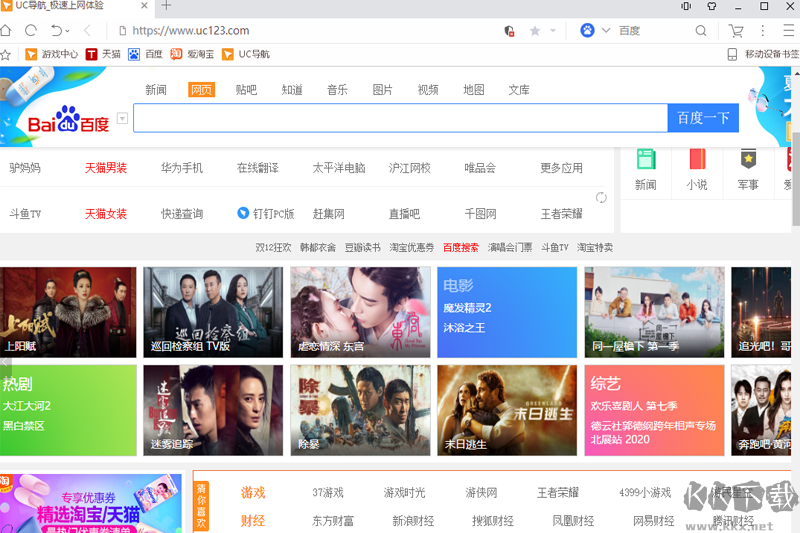This screenshot has height=533, width=800.
Task: Click the 百度一下 search button
Action: (x=703, y=118)
